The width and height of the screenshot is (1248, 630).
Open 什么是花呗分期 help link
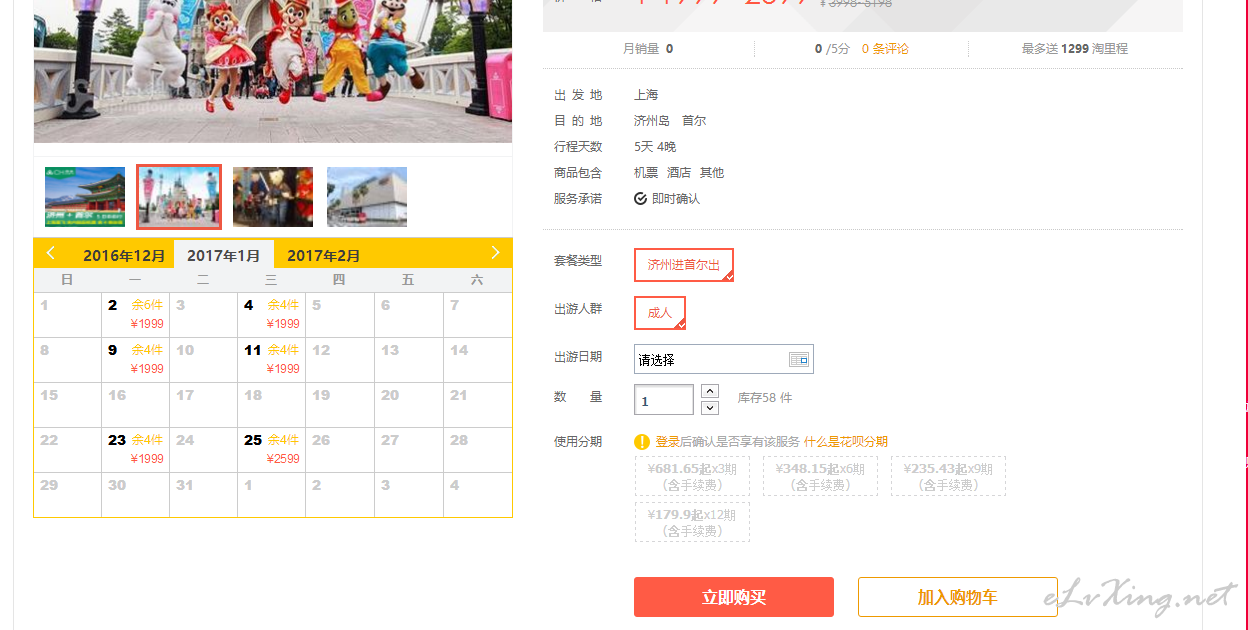[x=846, y=442]
